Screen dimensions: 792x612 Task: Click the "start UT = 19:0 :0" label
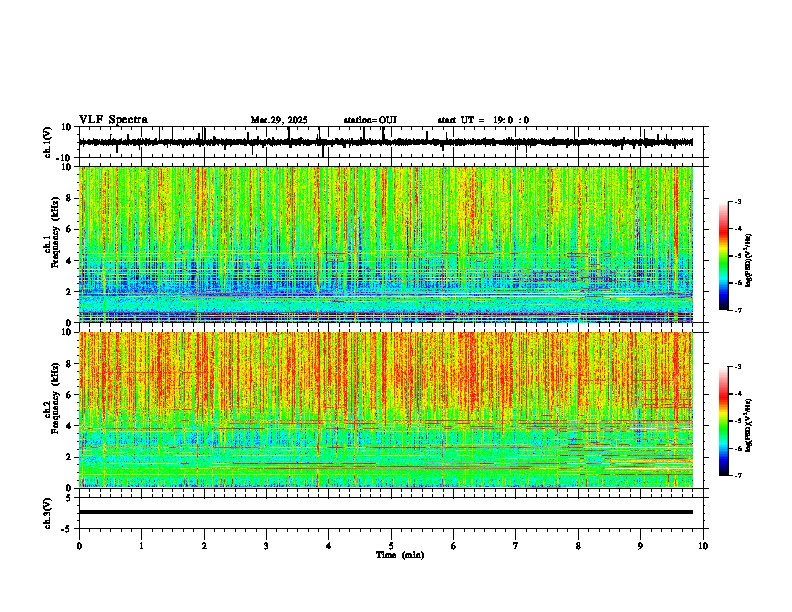(x=483, y=120)
